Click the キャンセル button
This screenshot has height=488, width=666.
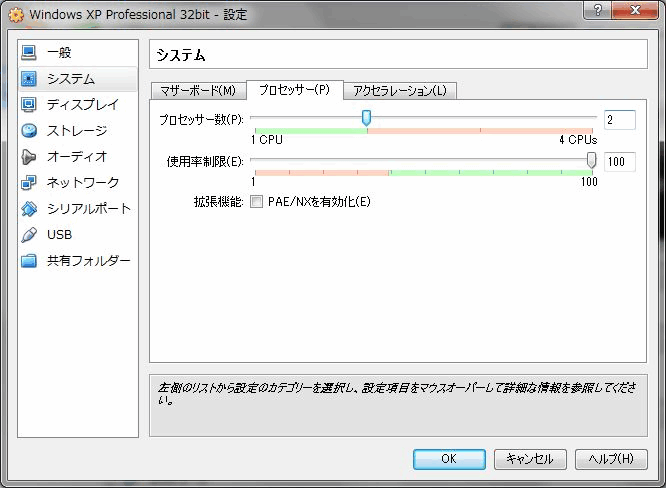(x=530, y=459)
